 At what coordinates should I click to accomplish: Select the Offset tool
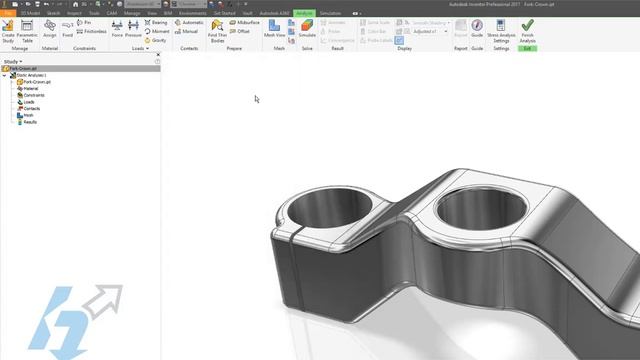(240, 31)
